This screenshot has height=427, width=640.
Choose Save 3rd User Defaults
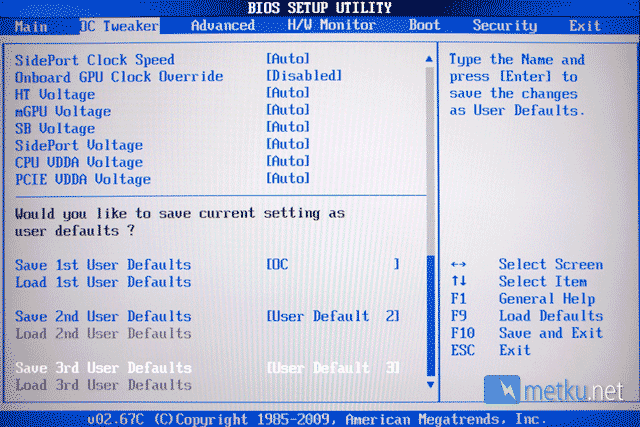(103, 368)
